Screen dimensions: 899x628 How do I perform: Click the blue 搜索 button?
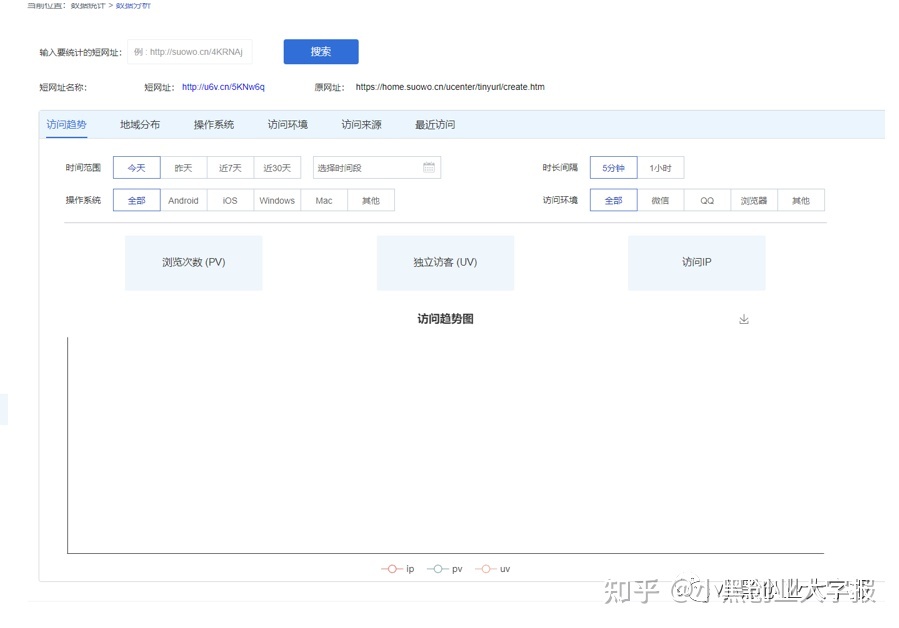320,52
